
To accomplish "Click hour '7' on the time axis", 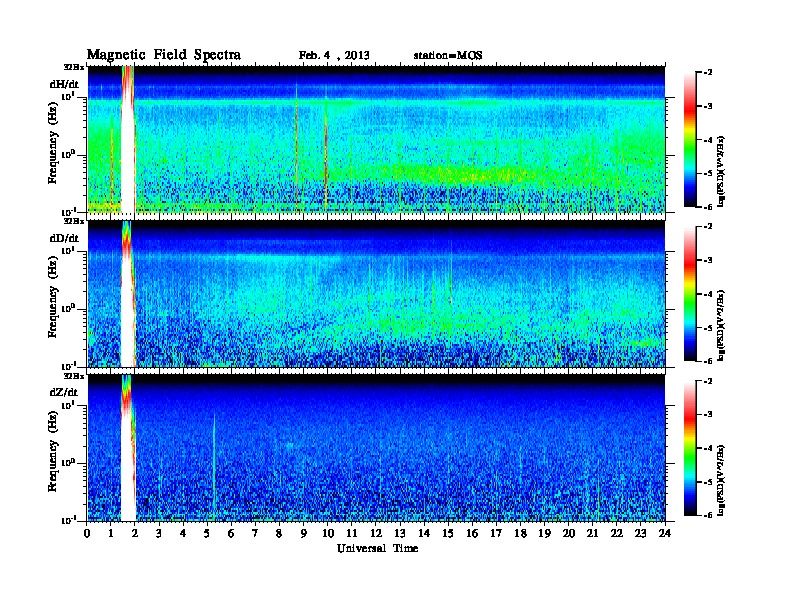I will [255, 533].
